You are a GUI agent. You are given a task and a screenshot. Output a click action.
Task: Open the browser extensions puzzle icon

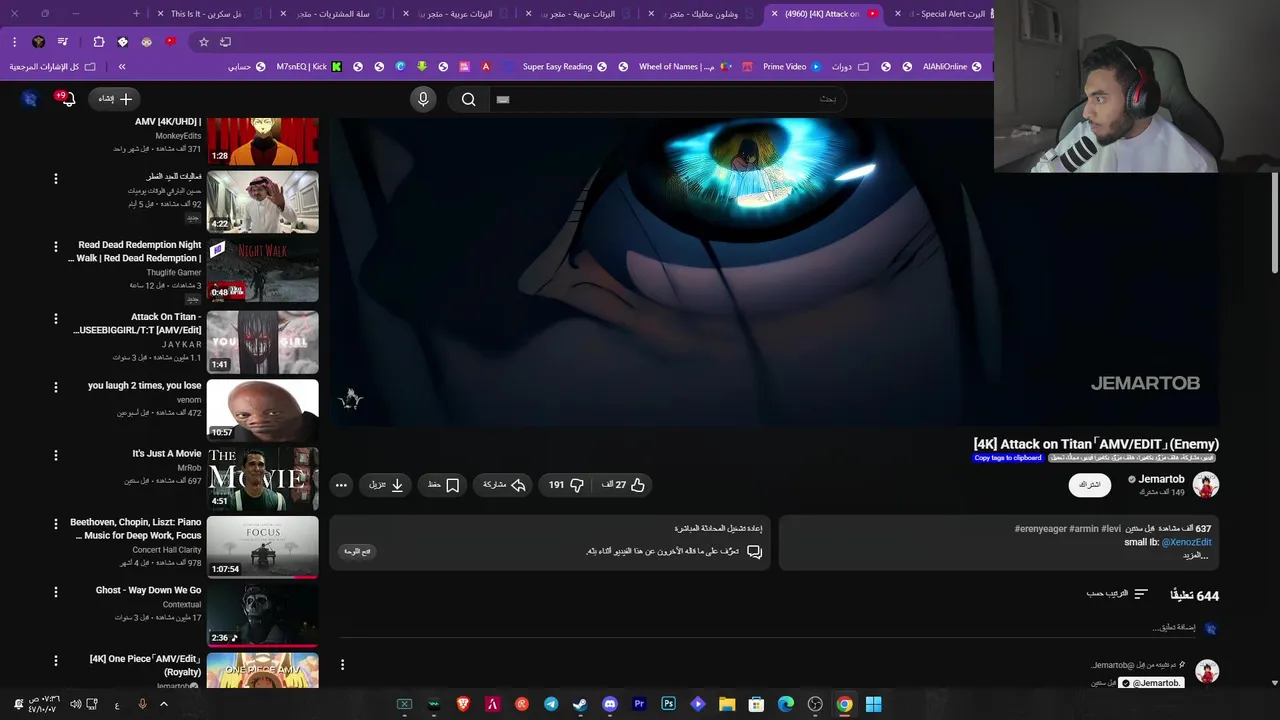pos(99,42)
